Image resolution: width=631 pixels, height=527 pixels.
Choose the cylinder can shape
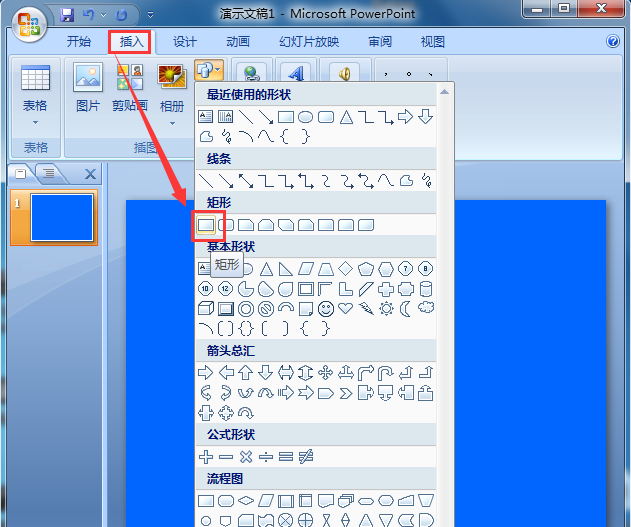click(426, 288)
